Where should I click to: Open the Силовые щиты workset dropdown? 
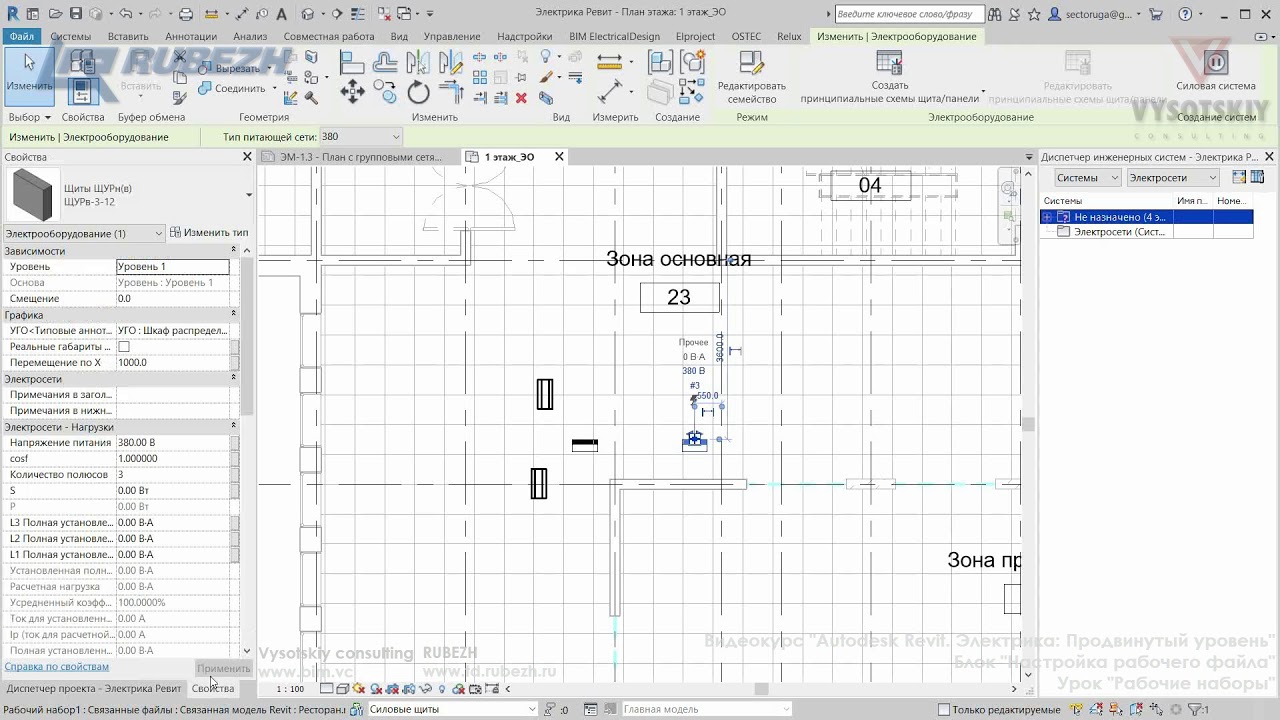tap(453, 710)
